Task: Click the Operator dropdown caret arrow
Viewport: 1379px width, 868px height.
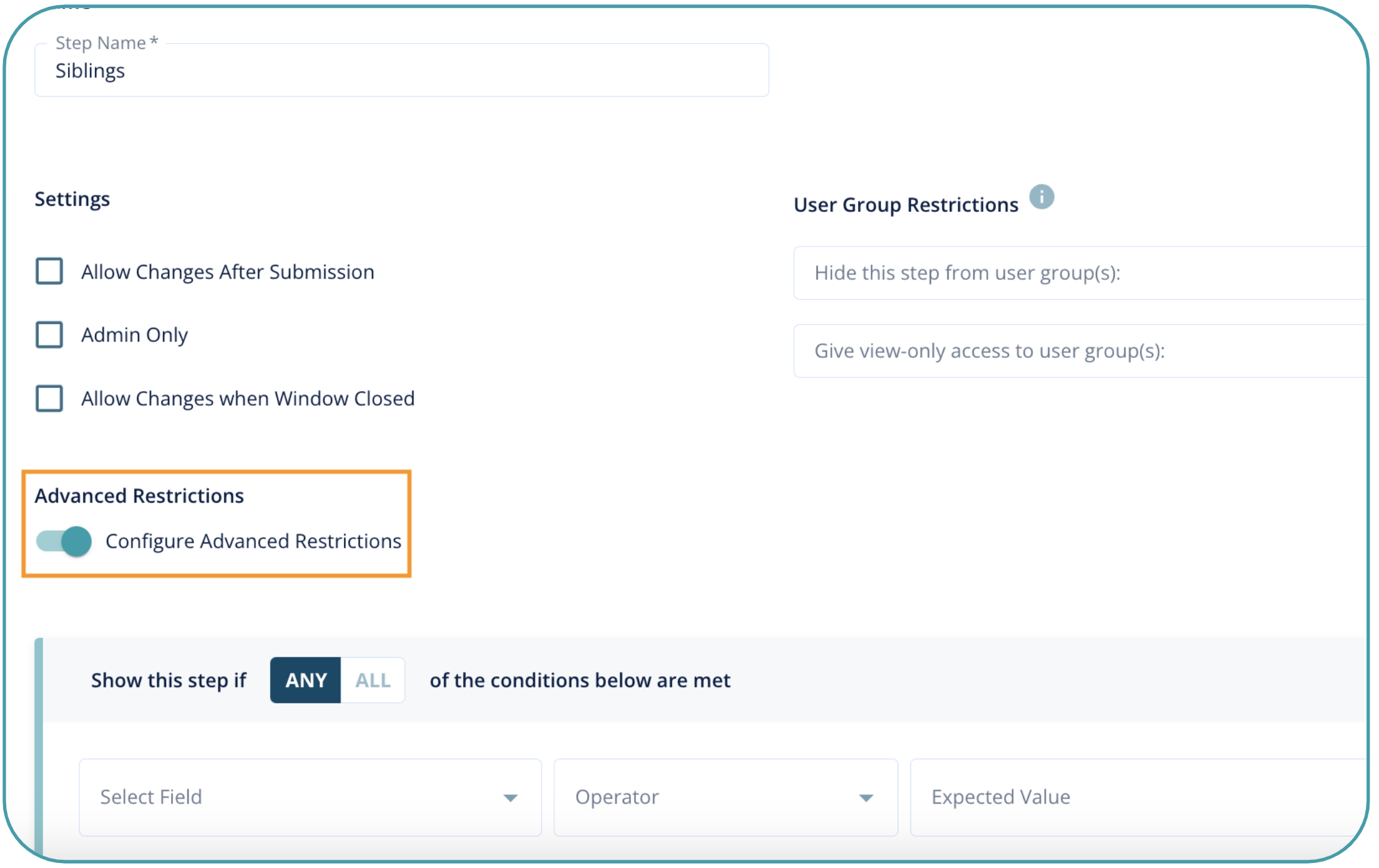Action: click(866, 798)
